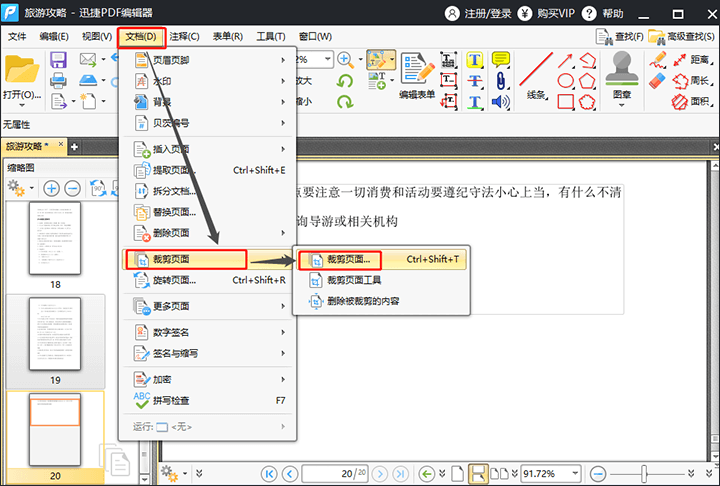Select the page 19 thumbnail
720x486 pixels.
click(54, 335)
